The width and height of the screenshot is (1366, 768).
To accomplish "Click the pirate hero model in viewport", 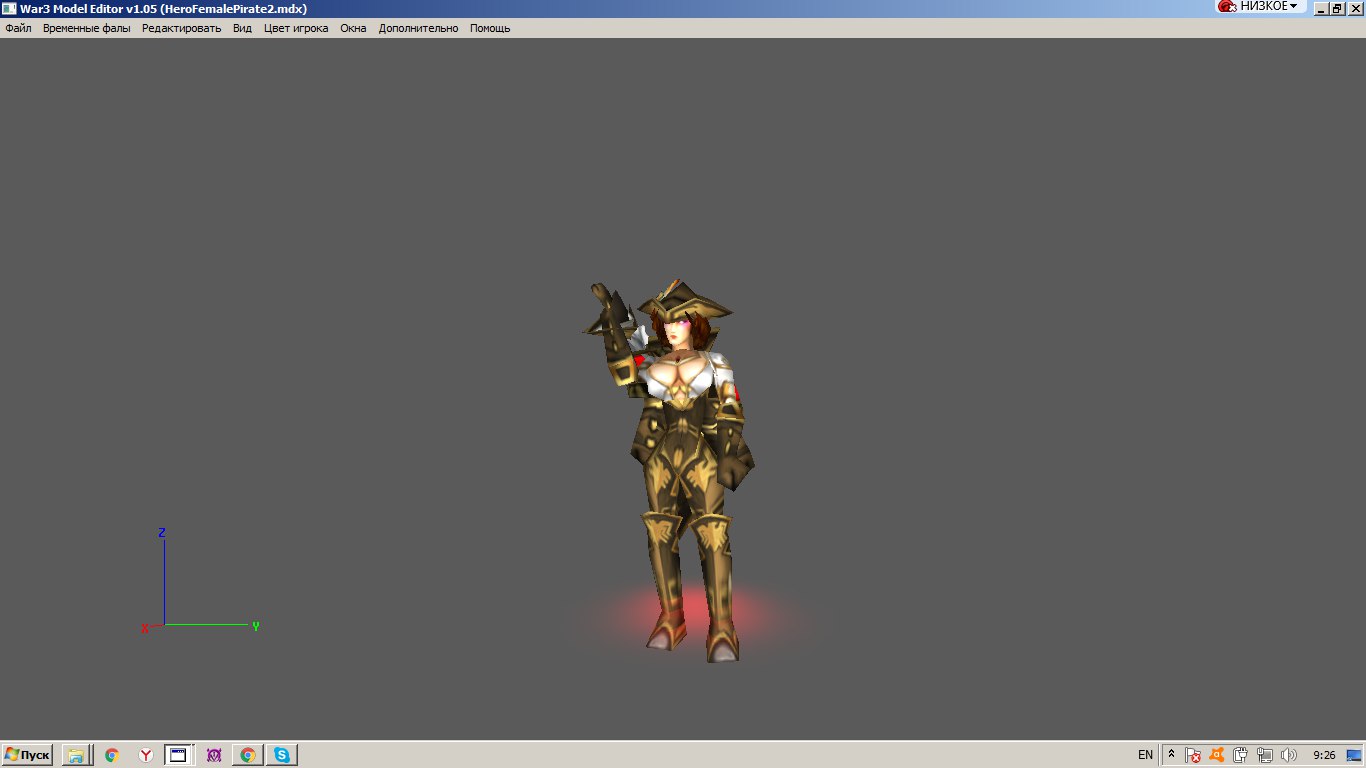I will point(678,470).
